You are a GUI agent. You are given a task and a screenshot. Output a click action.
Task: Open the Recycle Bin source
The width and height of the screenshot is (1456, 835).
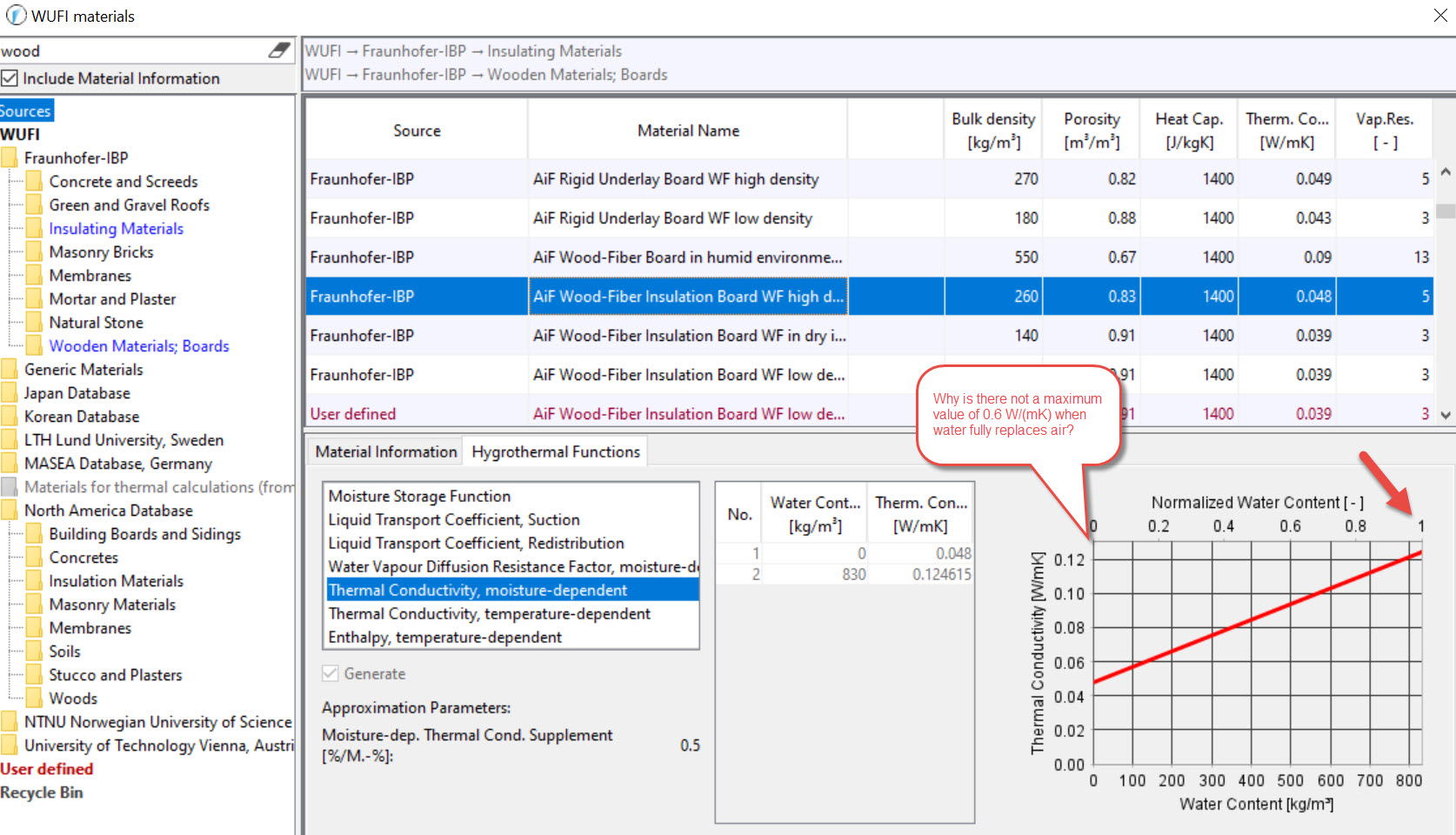pos(42,792)
